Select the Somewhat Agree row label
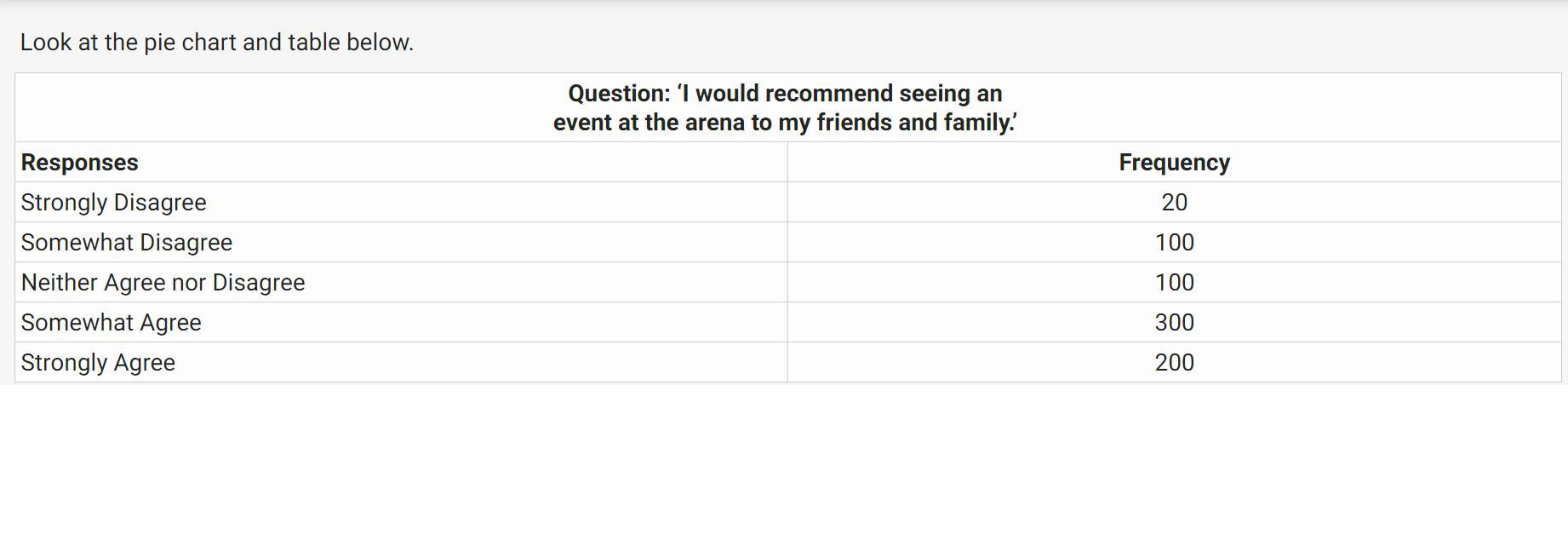The image size is (1568, 552). [112, 323]
